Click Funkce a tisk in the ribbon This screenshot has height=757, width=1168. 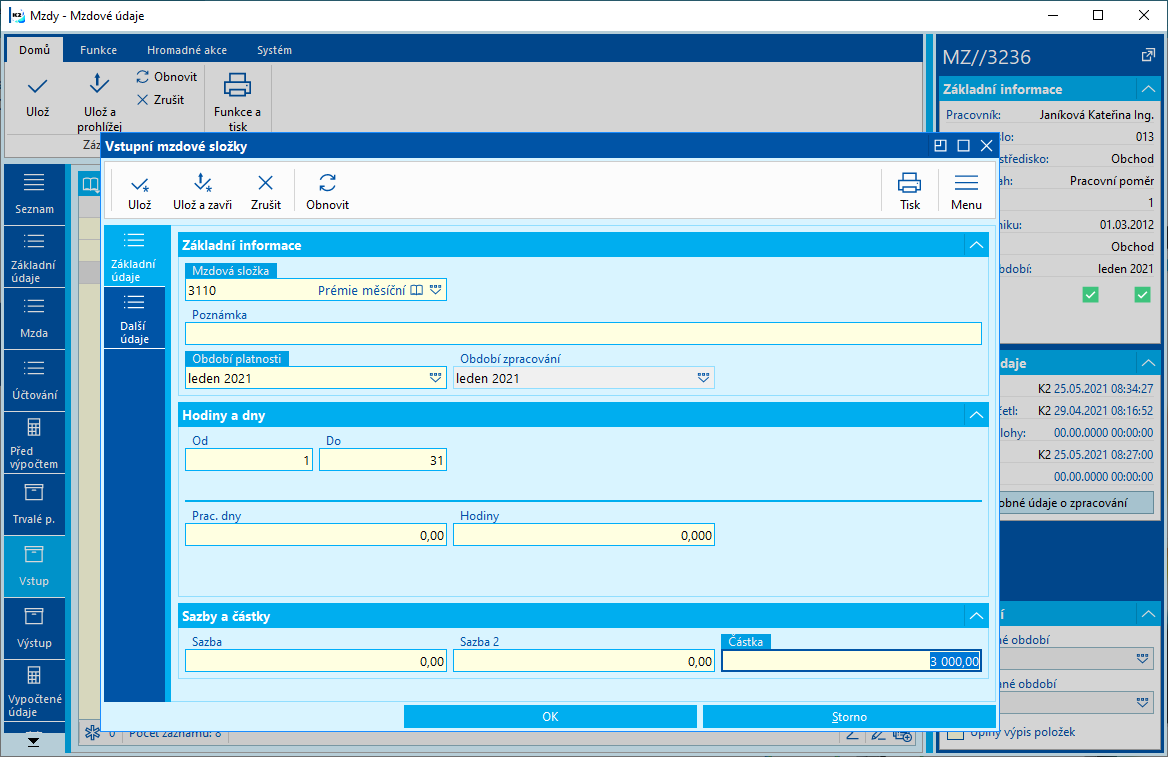coord(237,102)
